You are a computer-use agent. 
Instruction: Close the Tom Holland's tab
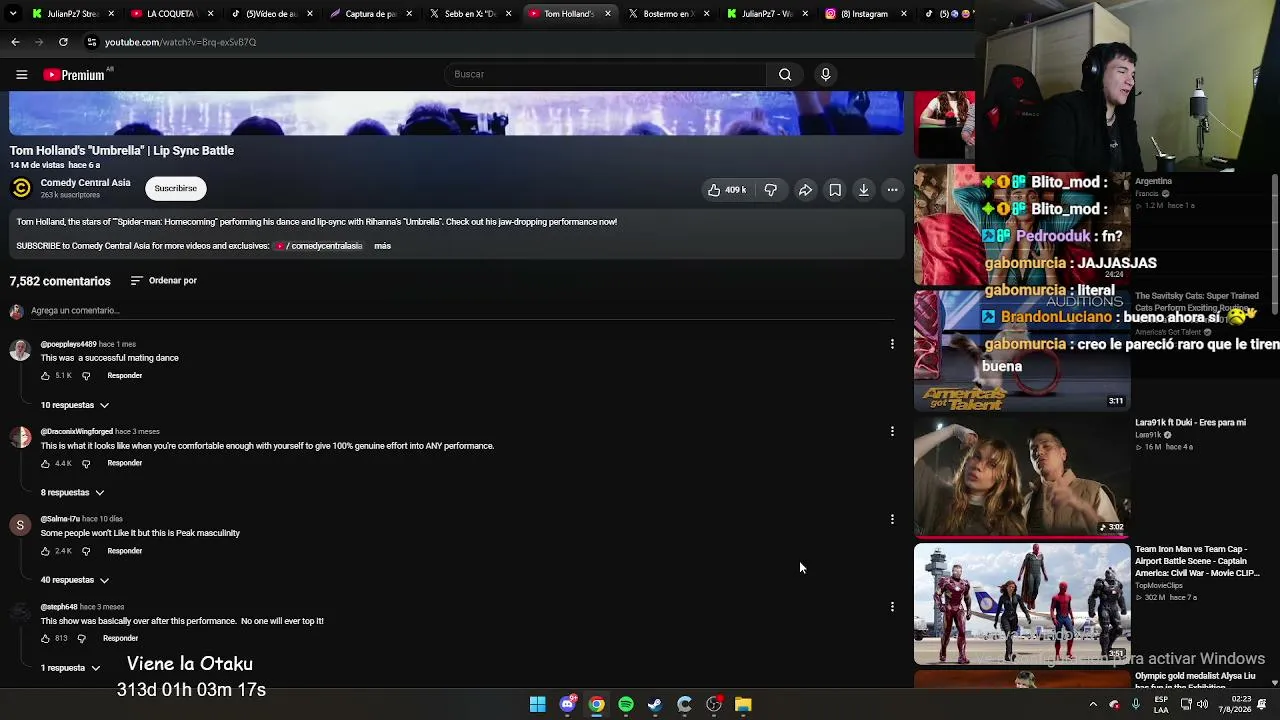point(607,14)
